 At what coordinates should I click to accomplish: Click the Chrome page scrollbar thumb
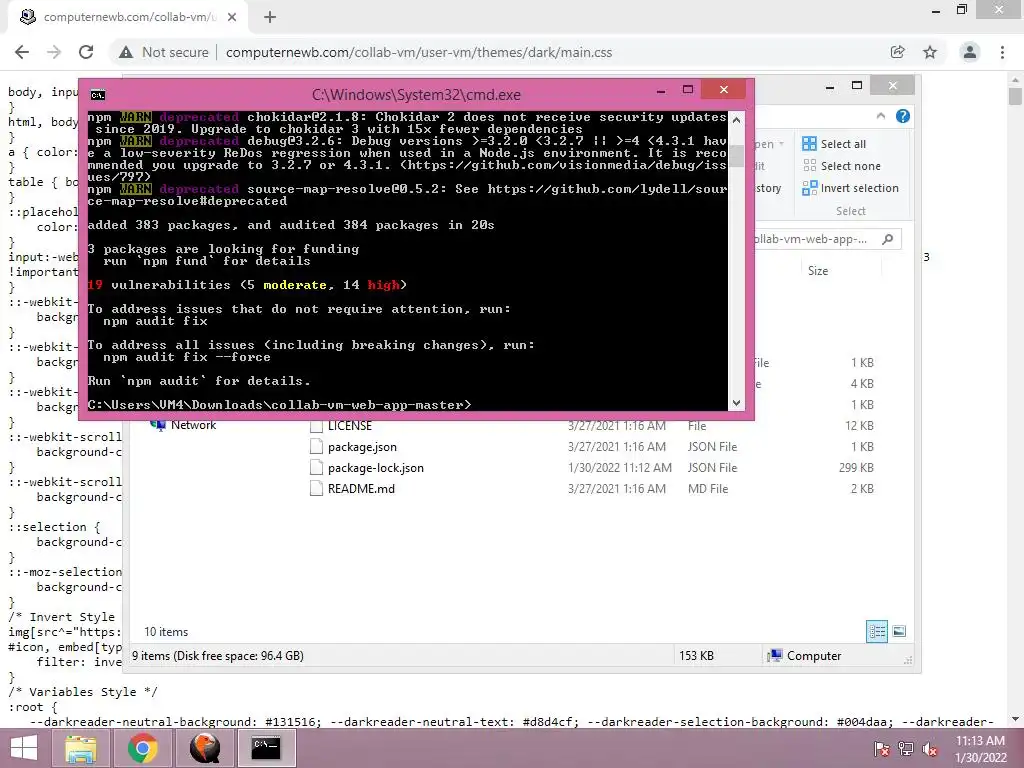click(x=1015, y=97)
